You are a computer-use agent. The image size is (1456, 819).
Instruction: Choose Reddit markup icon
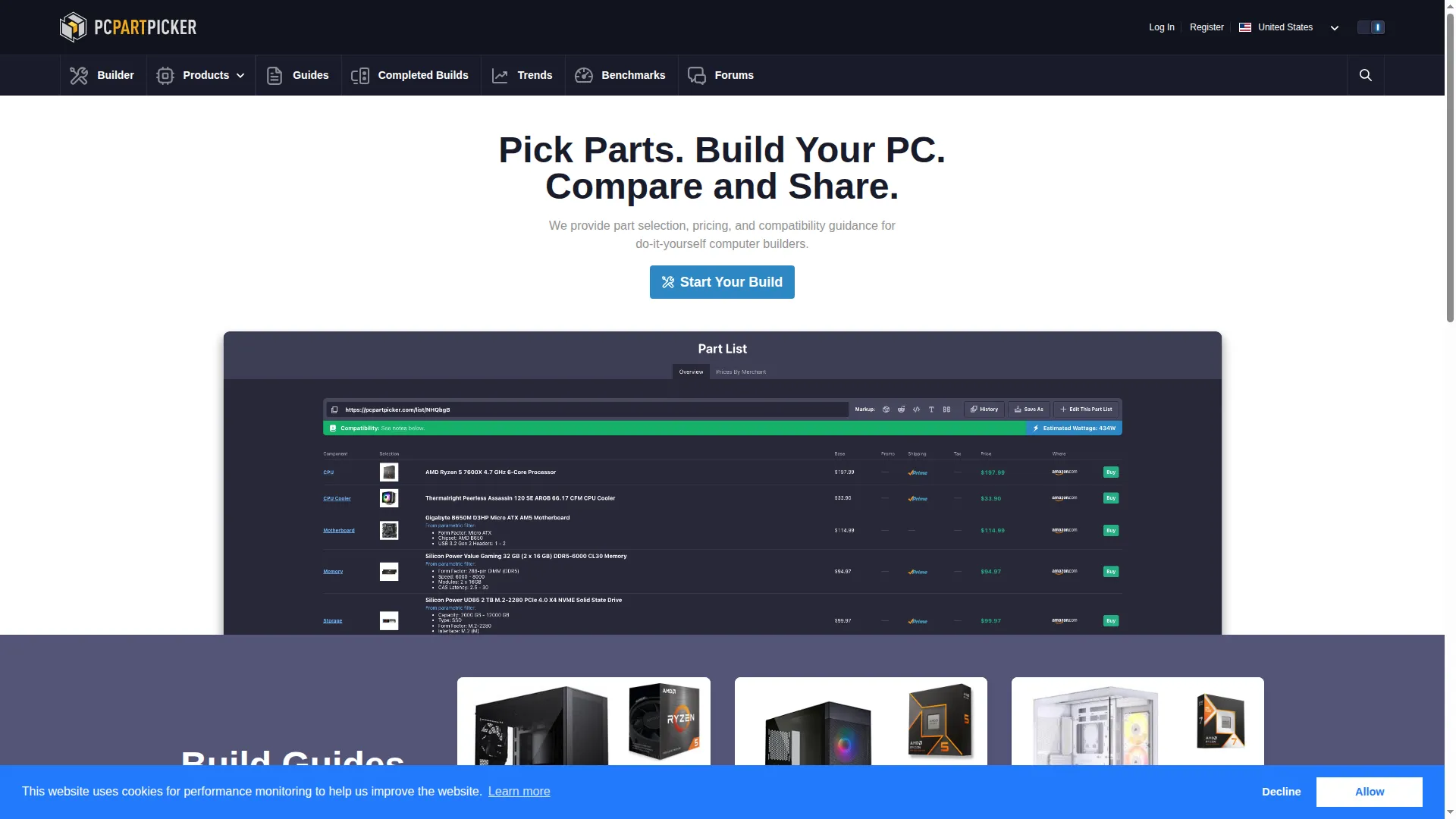901,409
